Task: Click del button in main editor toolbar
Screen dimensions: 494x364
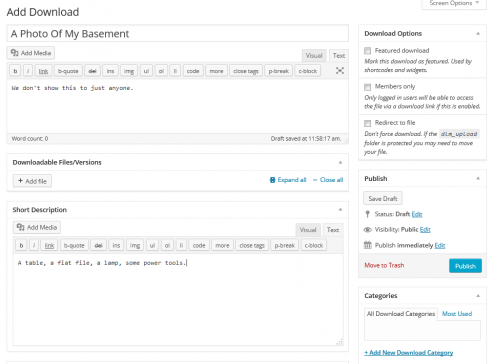Action: [92, 71]
